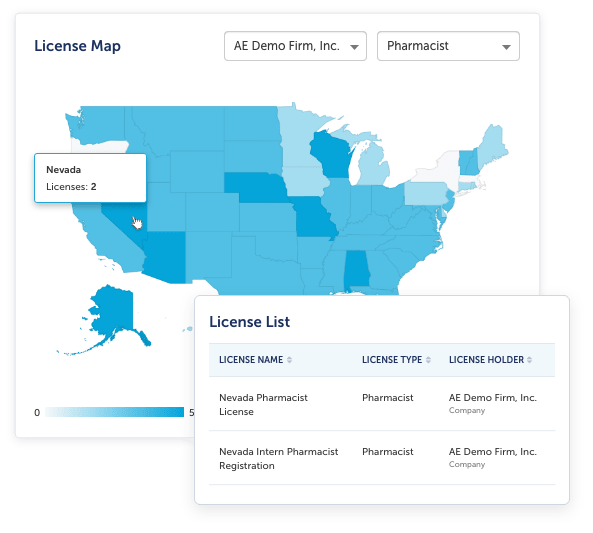Viewport: 593px width, 533px height.
Task: Select Maine on the license map
Action: pyautogui.click(x=492, y=146)
